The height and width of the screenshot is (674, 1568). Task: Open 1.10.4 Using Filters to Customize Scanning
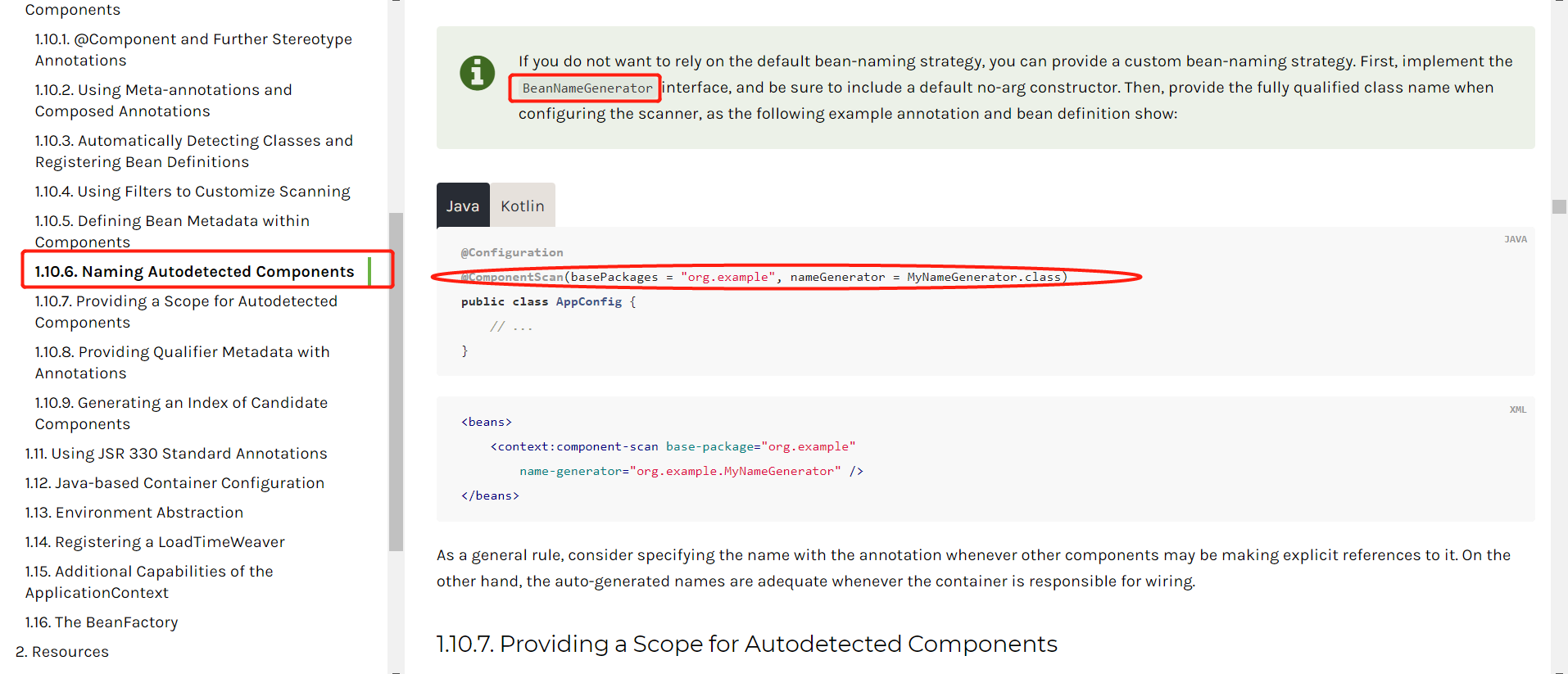pyautogui.click(x=193, y=192)
